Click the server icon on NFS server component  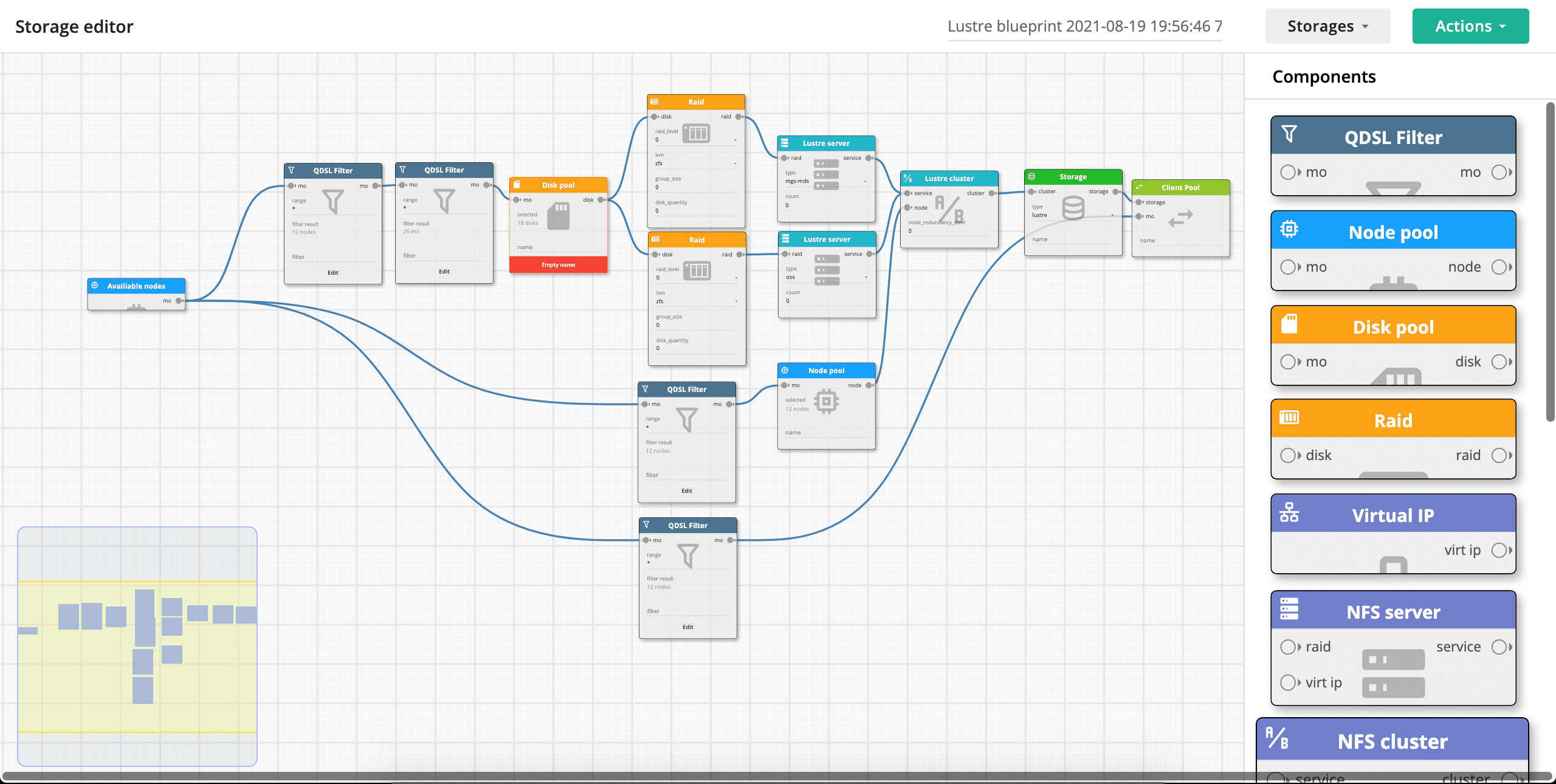click(x=1289, y=608)
